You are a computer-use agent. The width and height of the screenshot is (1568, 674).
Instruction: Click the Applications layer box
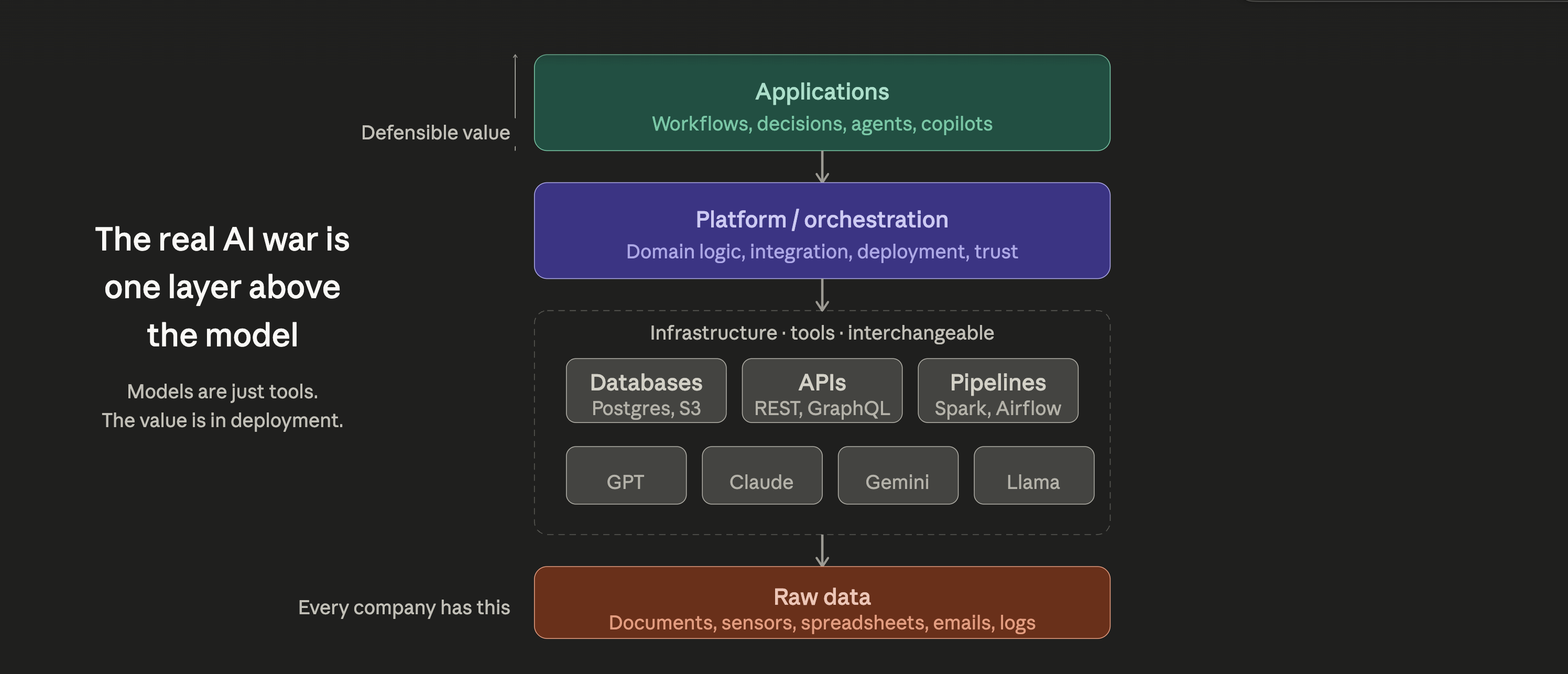(x=822, y=103)
